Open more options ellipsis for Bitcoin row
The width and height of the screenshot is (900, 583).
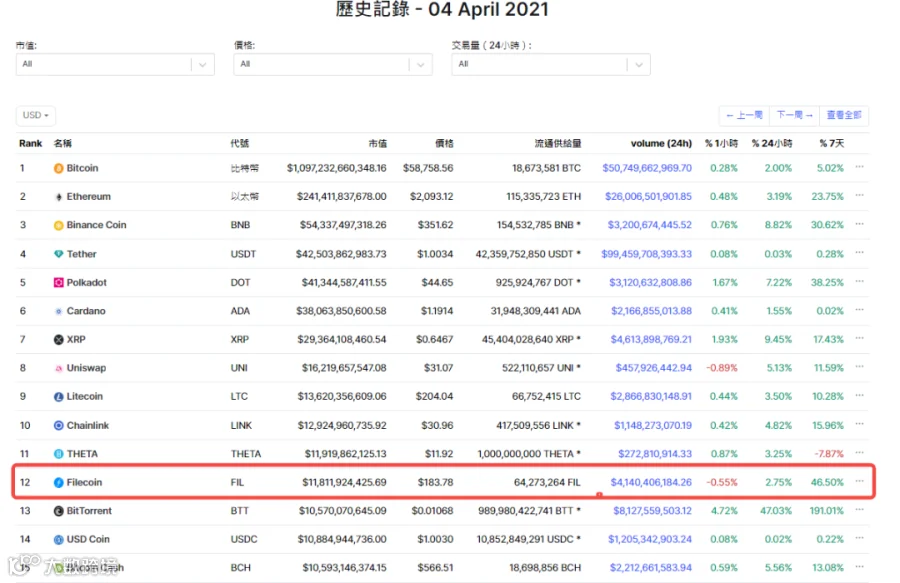tap(859, 167)
